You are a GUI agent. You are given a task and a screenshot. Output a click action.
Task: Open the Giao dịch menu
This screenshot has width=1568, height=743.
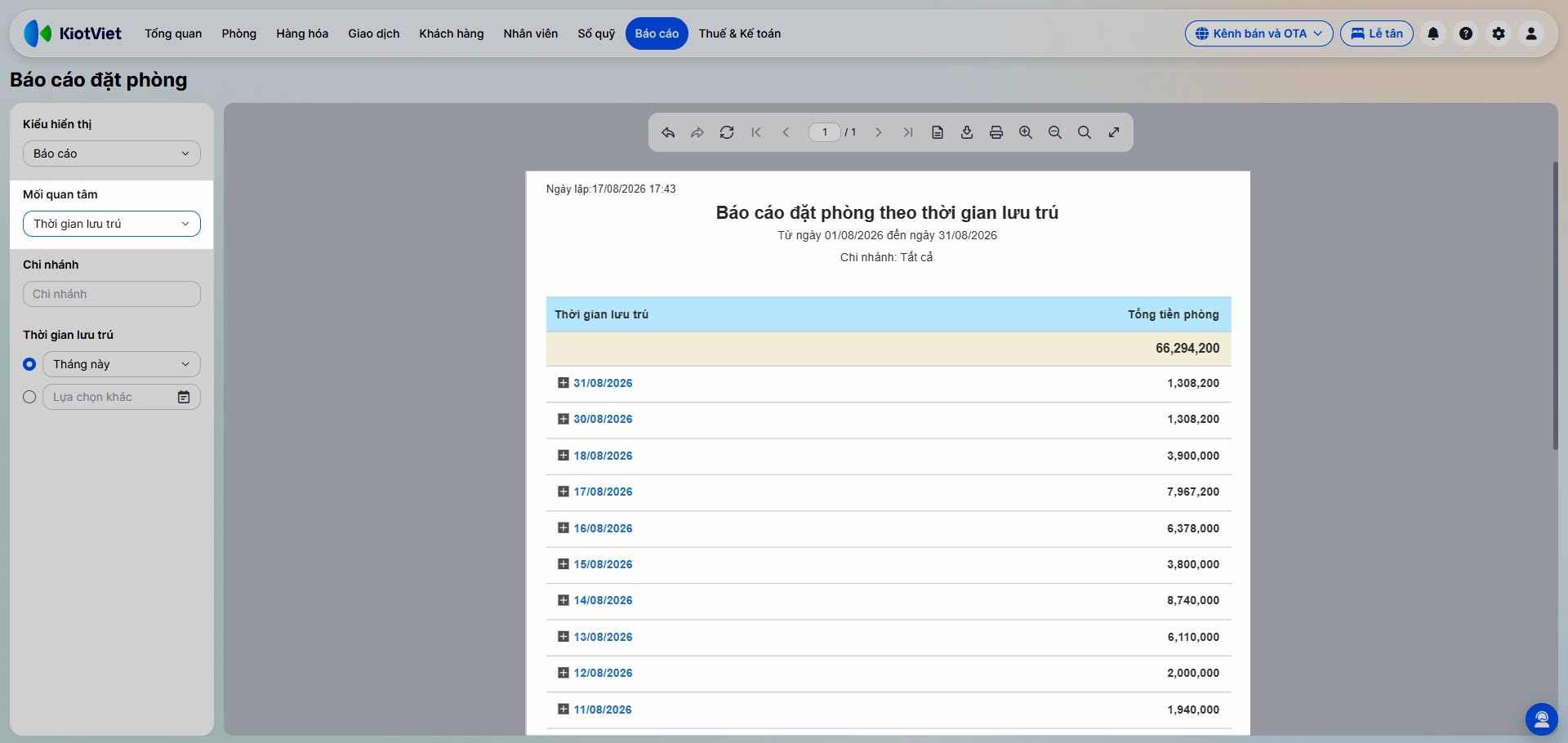[374, 33]
